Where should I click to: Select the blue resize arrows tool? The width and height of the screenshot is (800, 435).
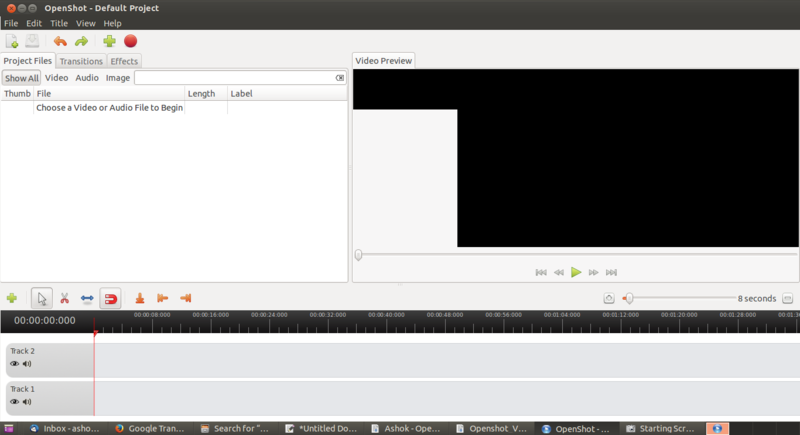(x=87, y=298)
